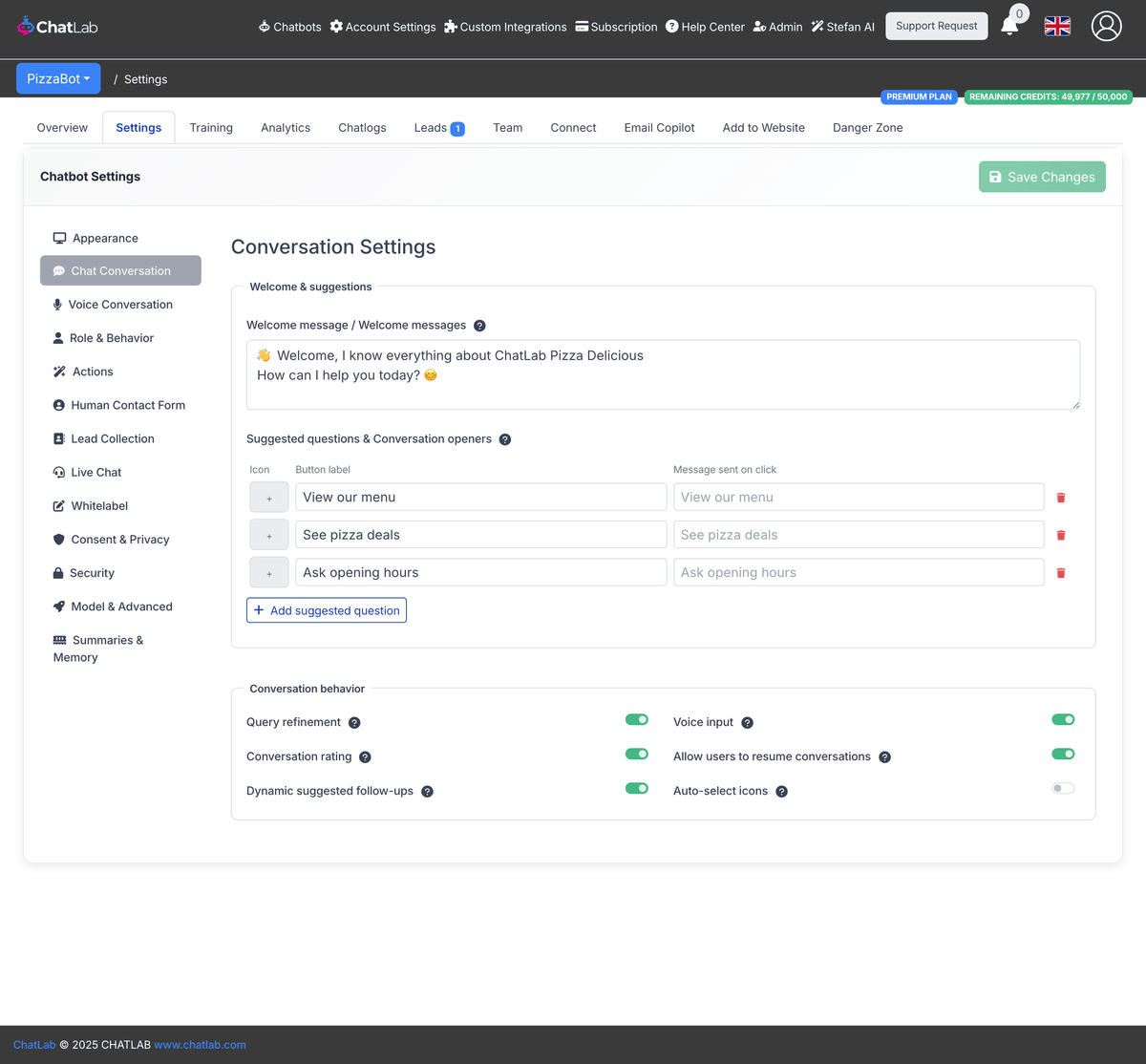Pick icon for View our menu row
This screenshot has width=1146, height=1064.
pyautogui.click(x=269, y=498)
